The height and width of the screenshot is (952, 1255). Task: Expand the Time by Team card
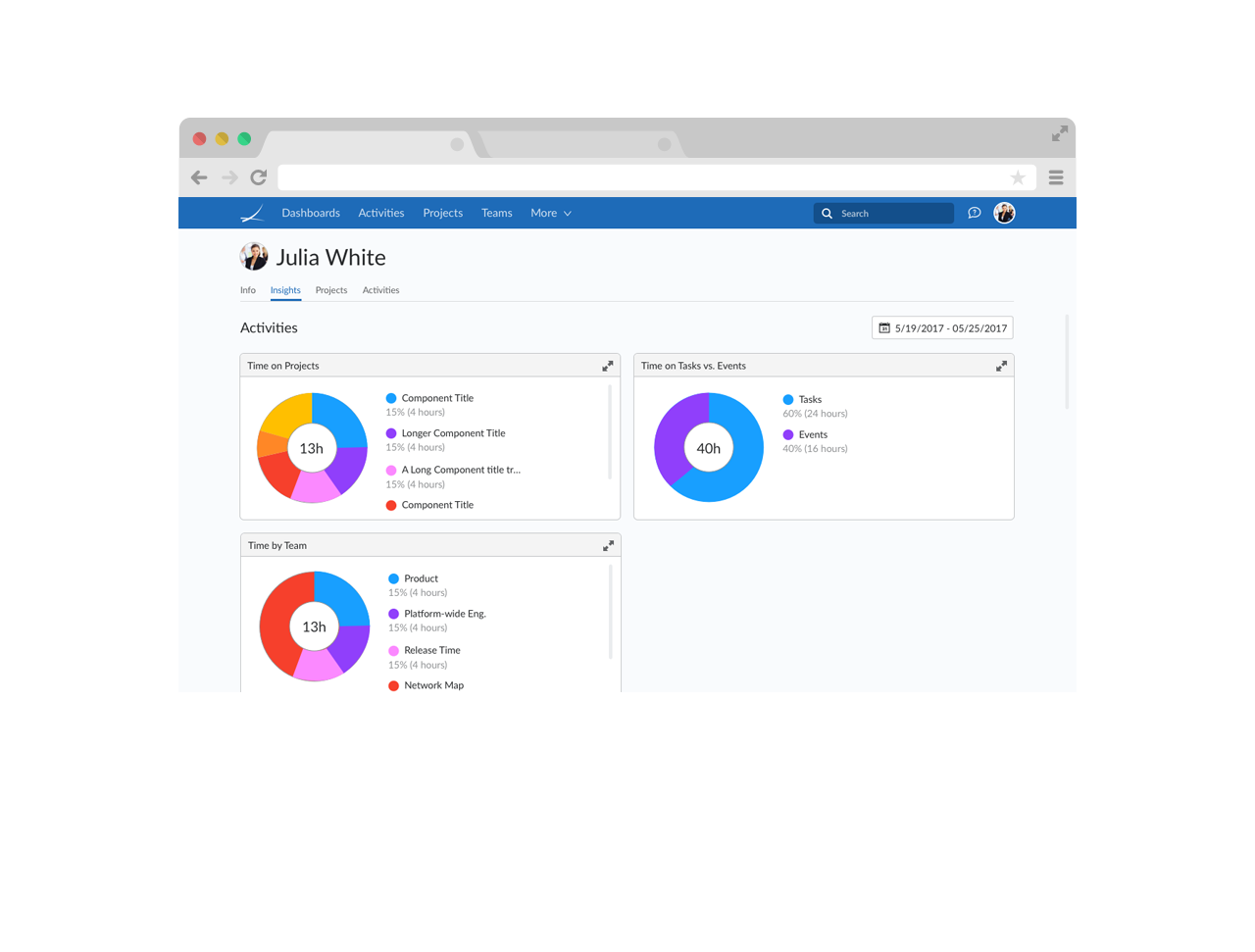coord(608,545)
